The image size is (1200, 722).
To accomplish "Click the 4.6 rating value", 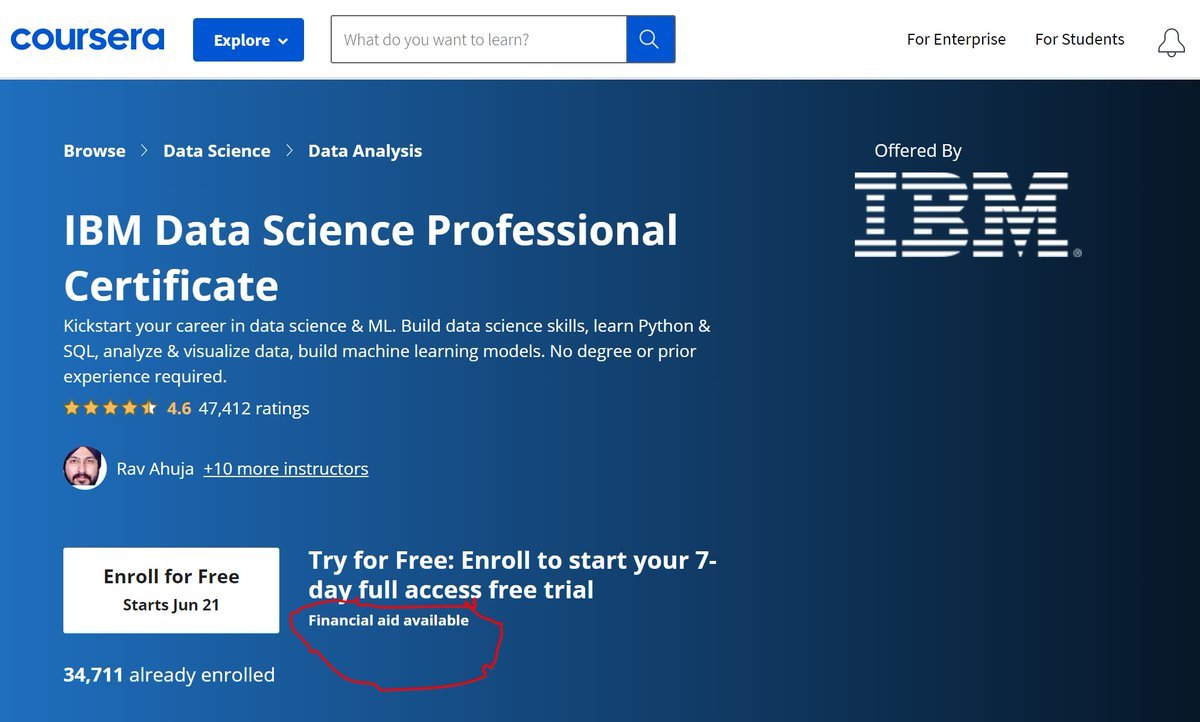I will [179, 408].
